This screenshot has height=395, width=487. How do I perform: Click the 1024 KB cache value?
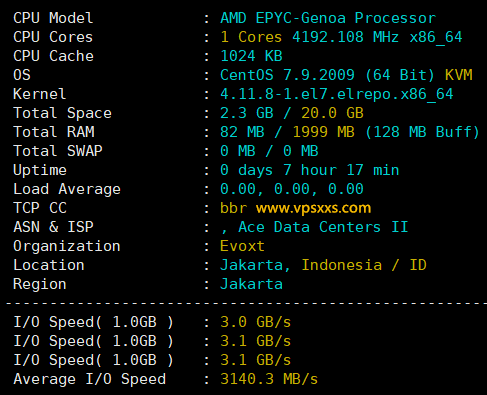[251, 56]
